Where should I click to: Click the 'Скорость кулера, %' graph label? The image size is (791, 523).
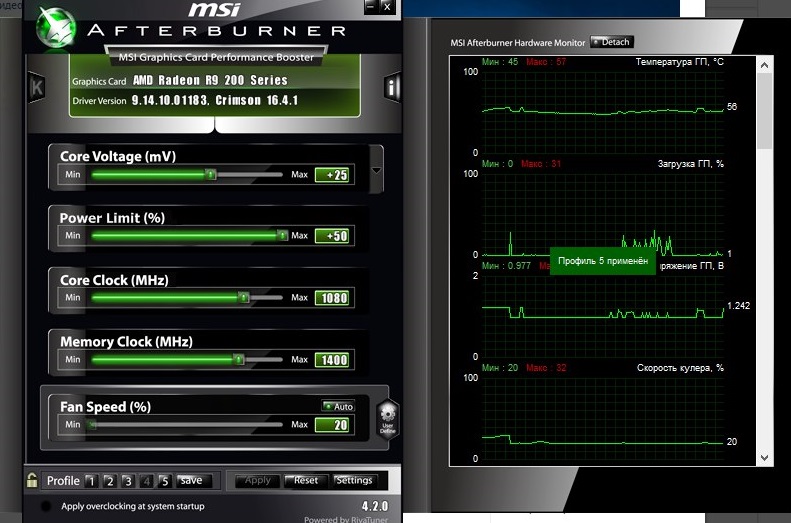(680, 368)
